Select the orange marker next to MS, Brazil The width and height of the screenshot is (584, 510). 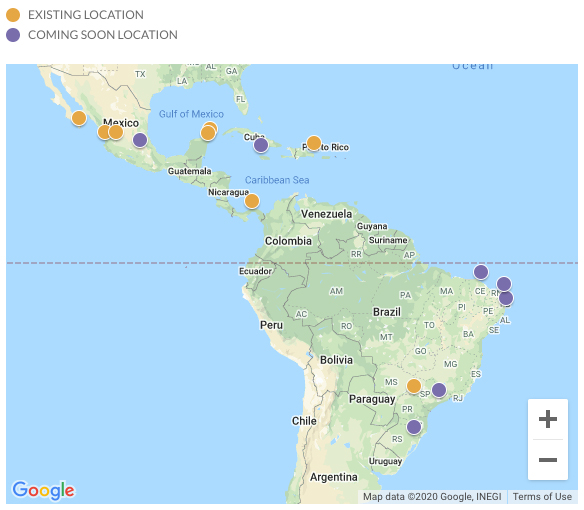414,386
